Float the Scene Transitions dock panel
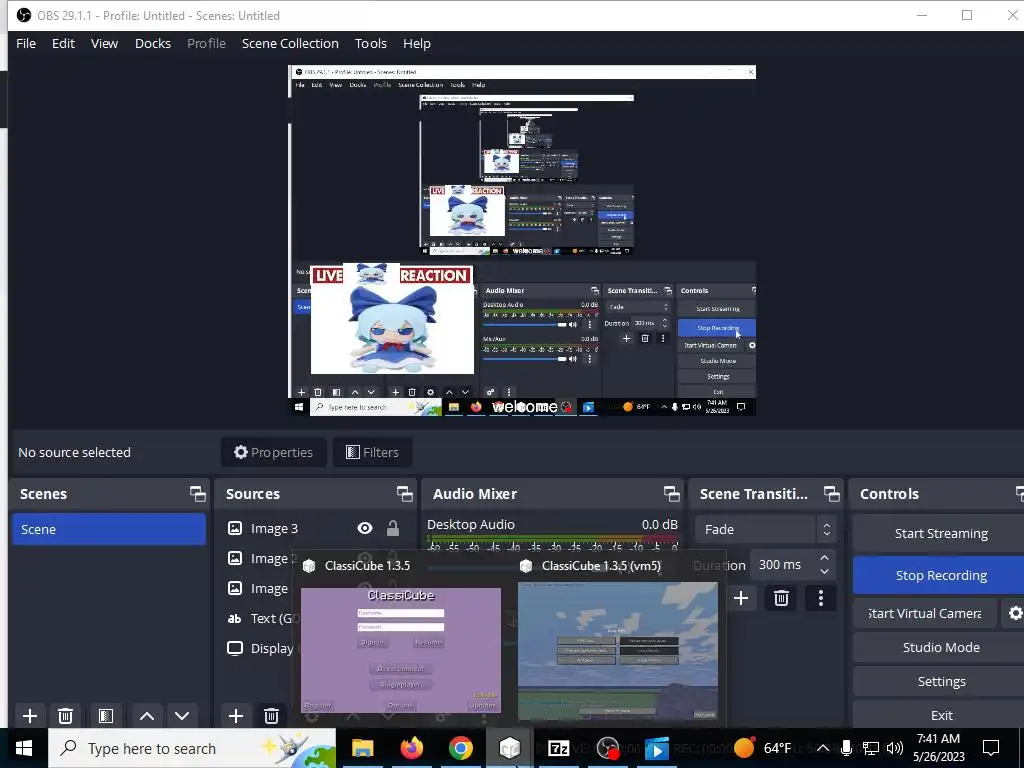1024x768 pixels. click(x=831, y=494)
